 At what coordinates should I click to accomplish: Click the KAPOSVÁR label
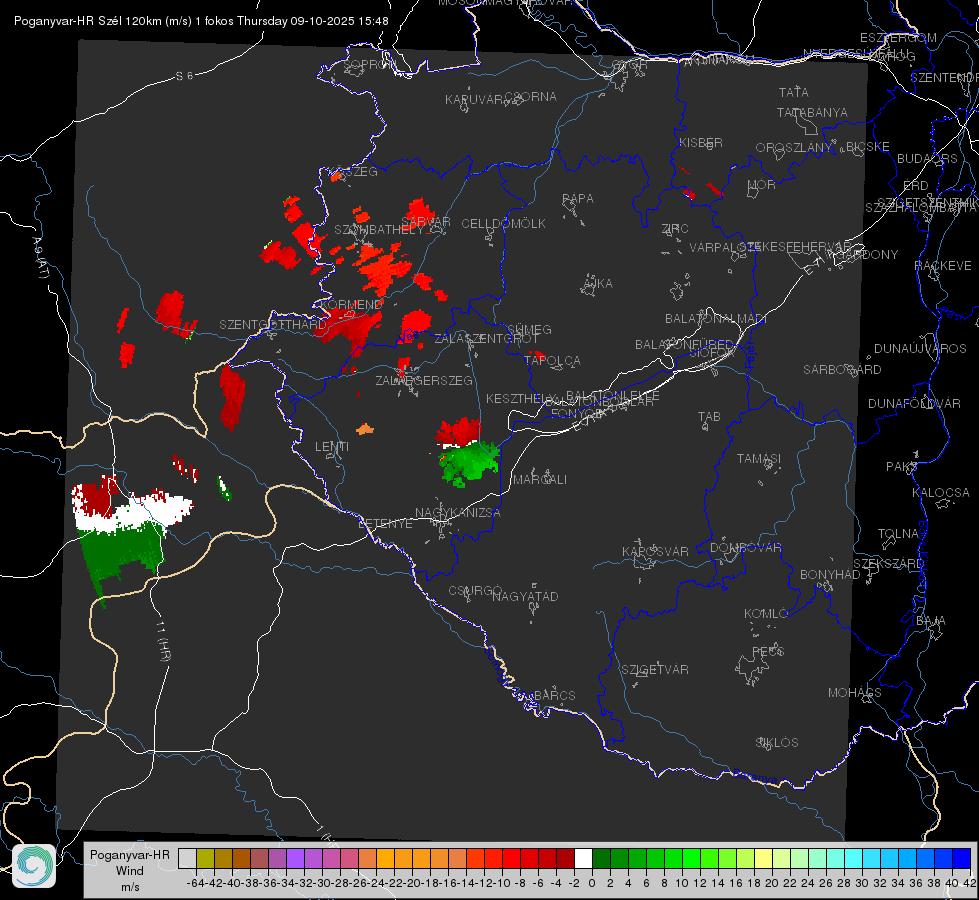pos(656,551)
